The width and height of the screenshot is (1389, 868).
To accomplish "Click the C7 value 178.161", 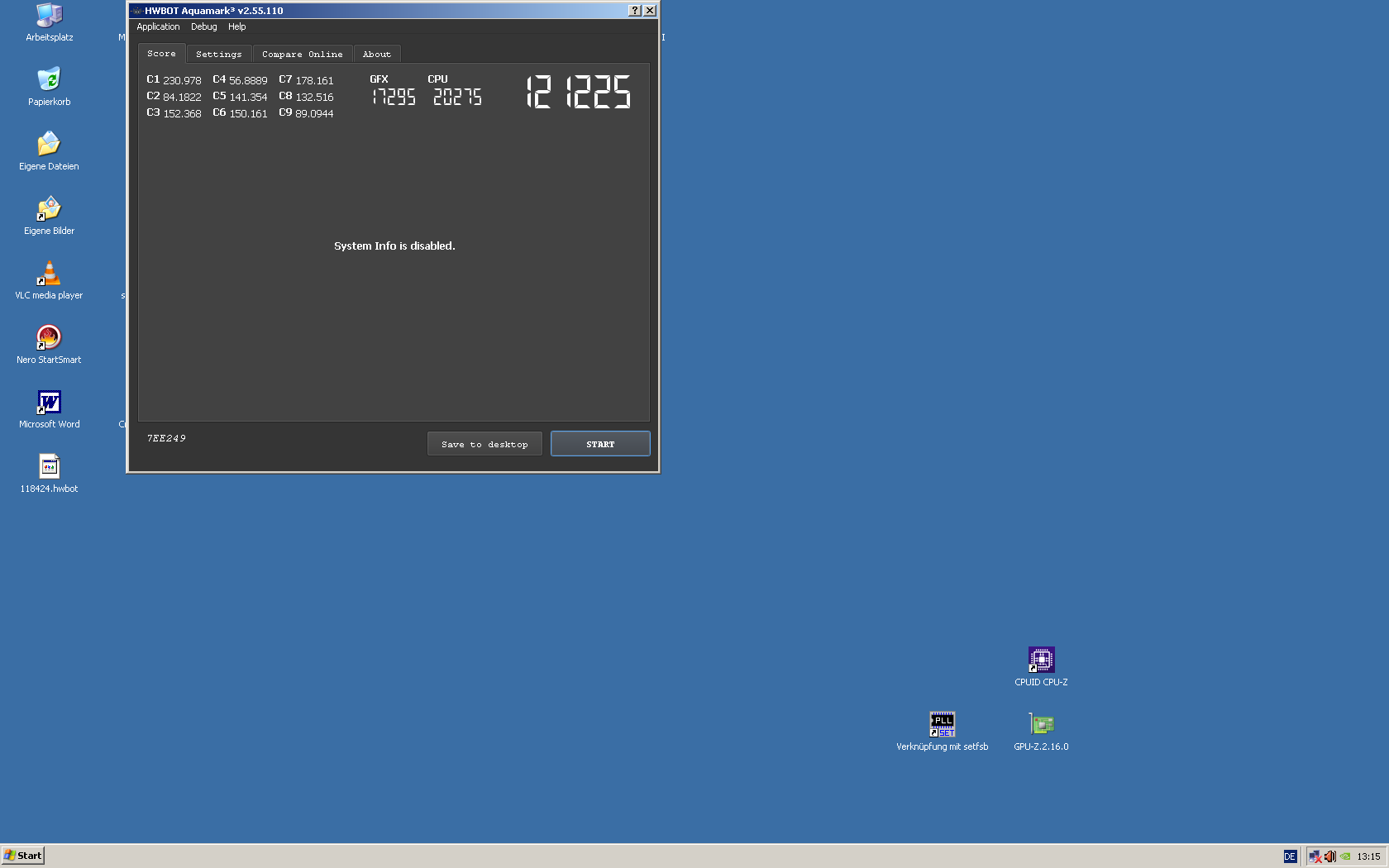I will pos(314,80).
